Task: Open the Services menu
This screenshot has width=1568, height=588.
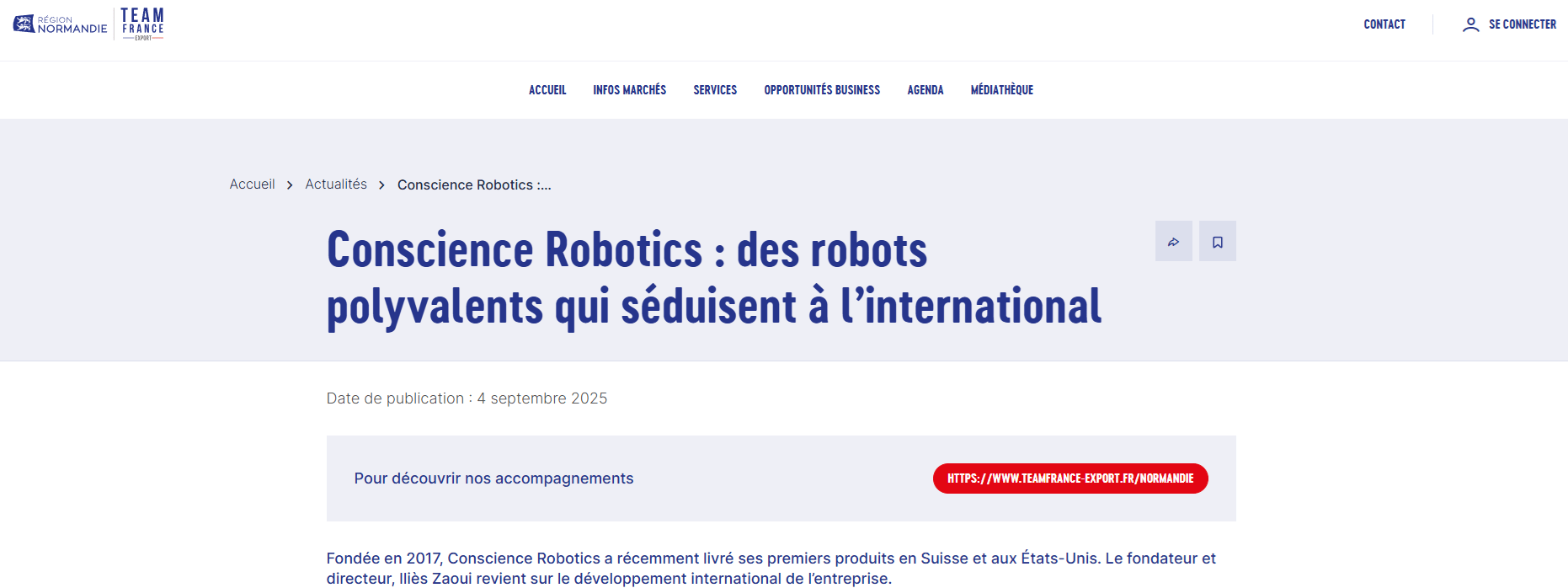Action: [x=715, y=90]
